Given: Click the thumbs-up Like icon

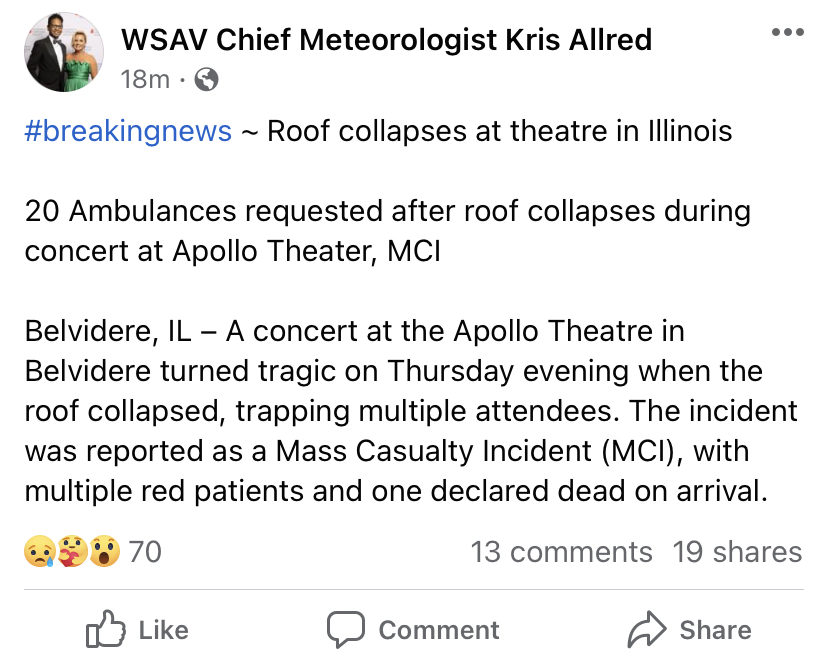Looking at the screenshot, I should click(x=106, y=629).
